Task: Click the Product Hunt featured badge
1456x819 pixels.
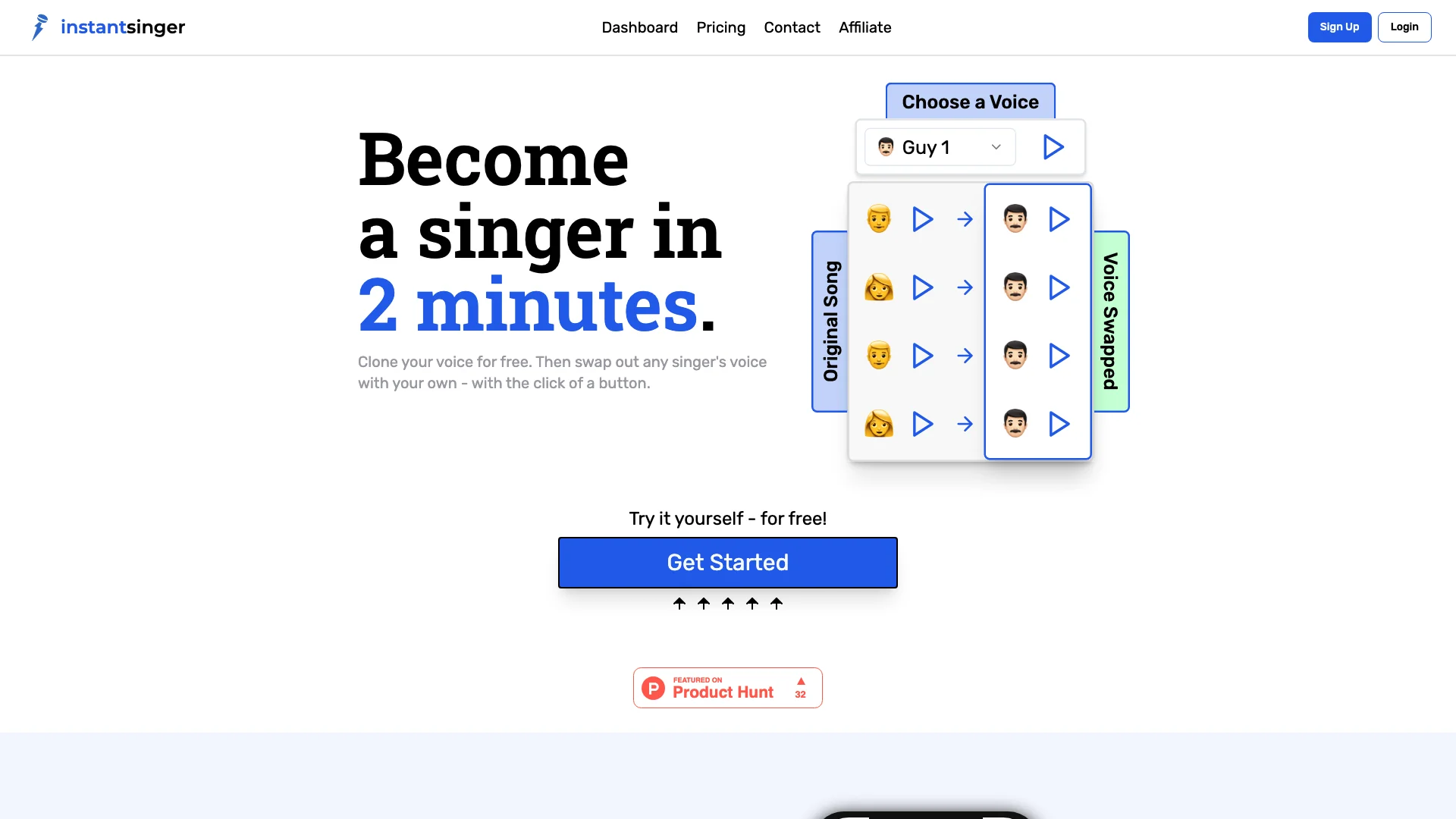Action: 728,687
